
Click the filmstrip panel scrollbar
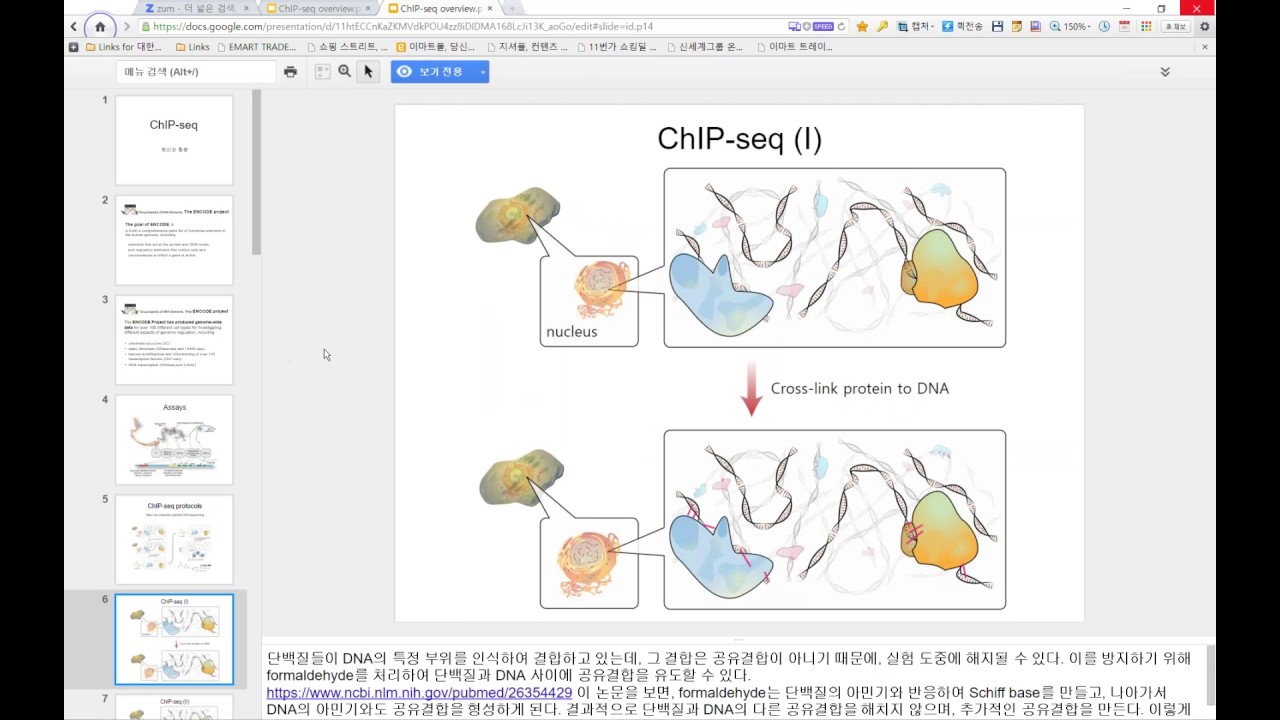pos(256,173)
